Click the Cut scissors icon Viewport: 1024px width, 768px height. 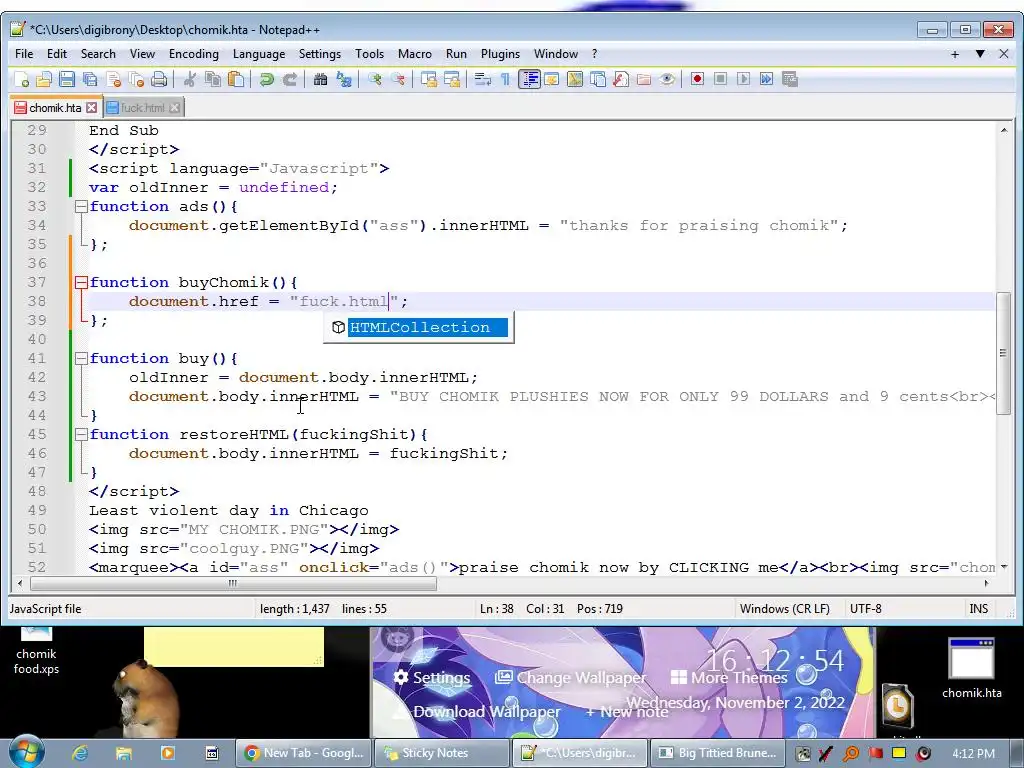pyautogui.click(x=190, y=79)
